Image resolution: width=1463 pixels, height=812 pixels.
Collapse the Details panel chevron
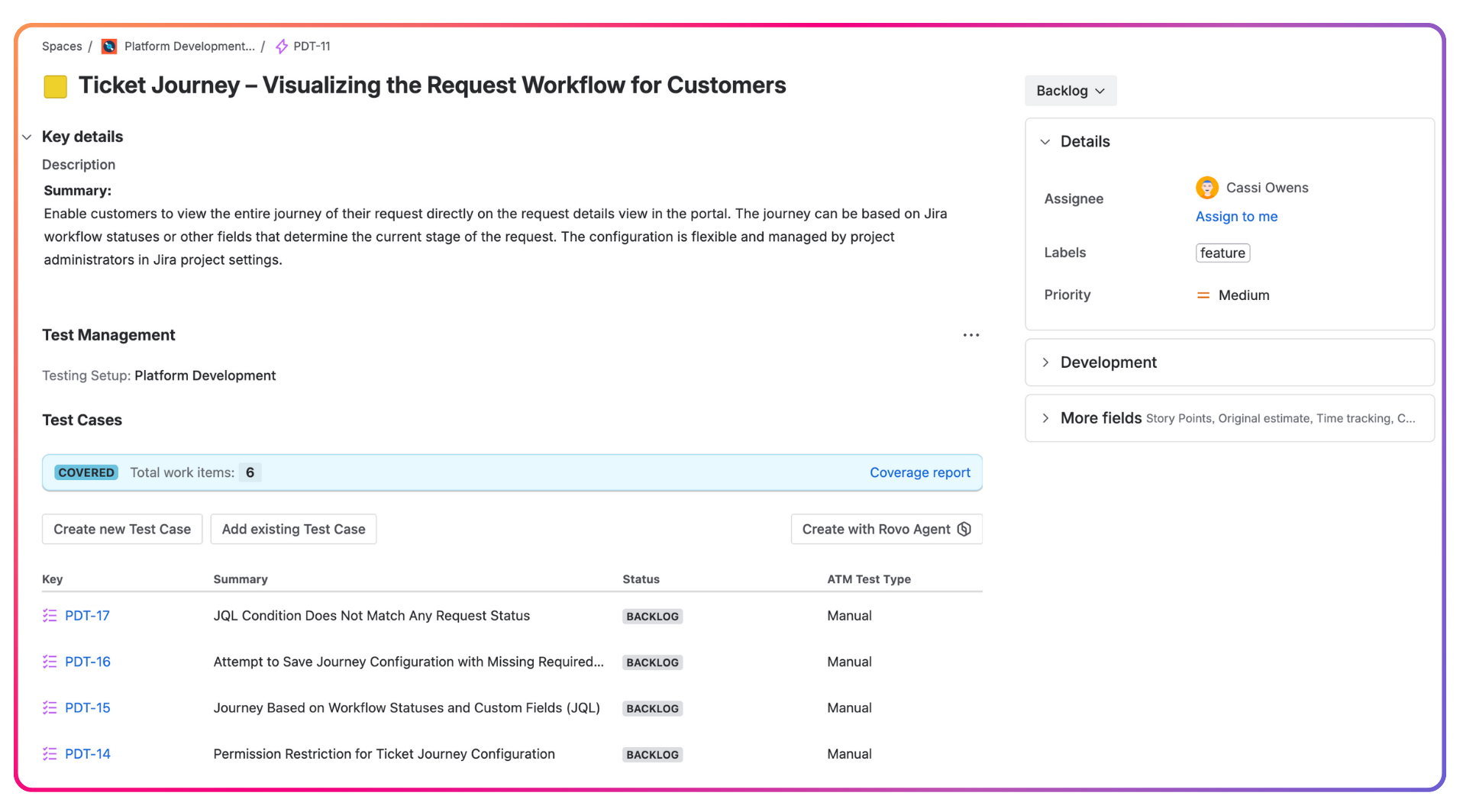point(1045,142)
